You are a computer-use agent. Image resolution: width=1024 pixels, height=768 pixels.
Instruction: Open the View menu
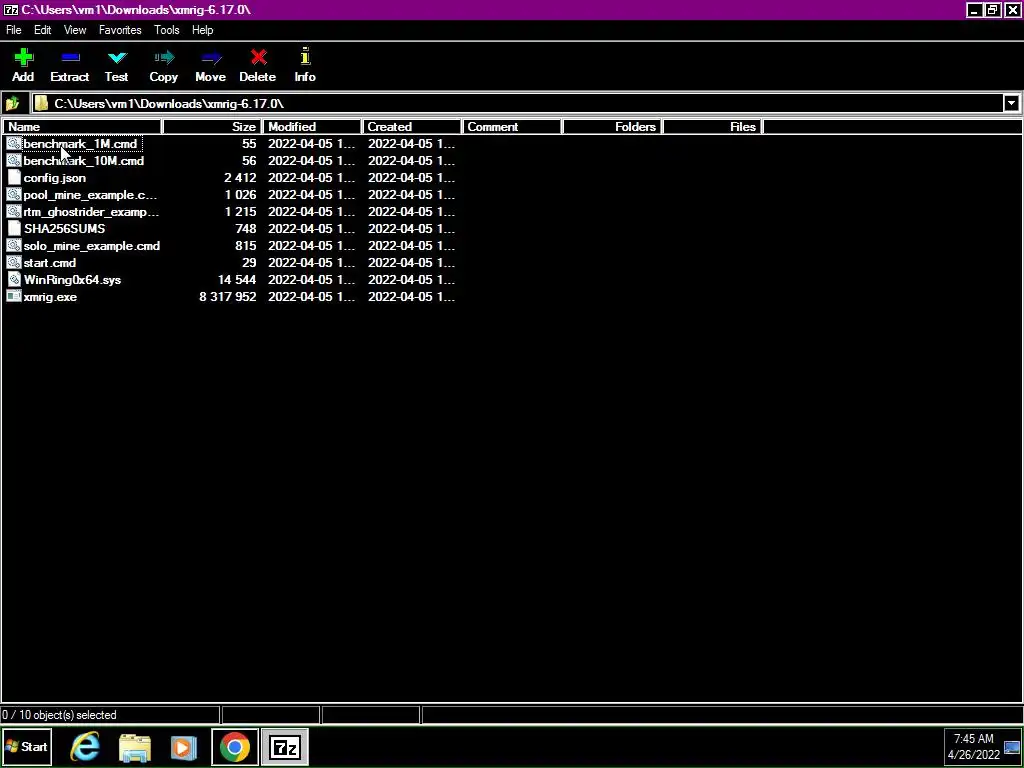[75, 30]
